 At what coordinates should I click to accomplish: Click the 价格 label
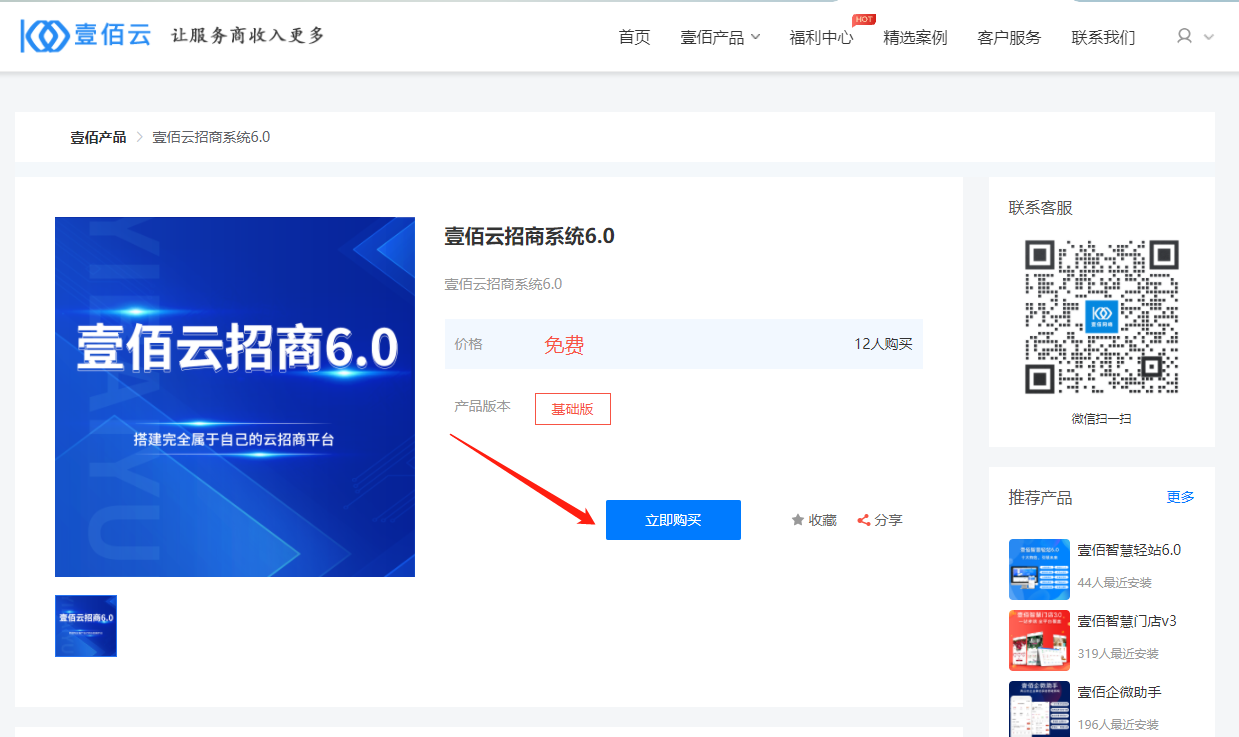[x=468, y=344]
